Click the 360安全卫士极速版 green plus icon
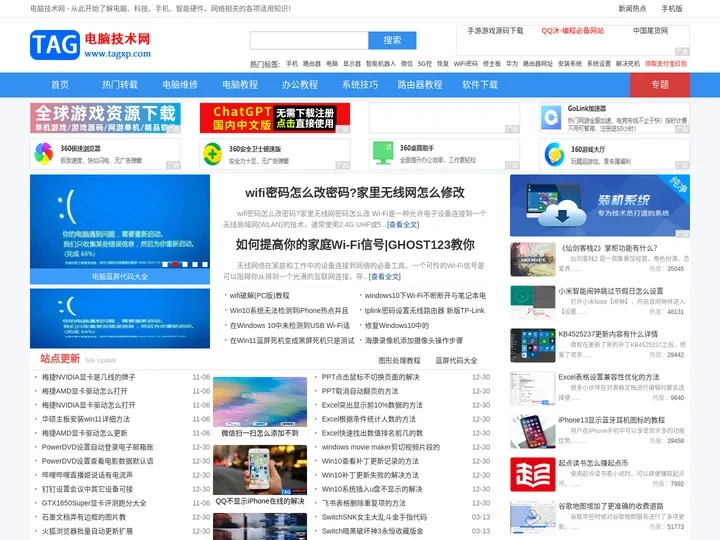The width and height of the screenshot is (720, 540). point(213,154)
